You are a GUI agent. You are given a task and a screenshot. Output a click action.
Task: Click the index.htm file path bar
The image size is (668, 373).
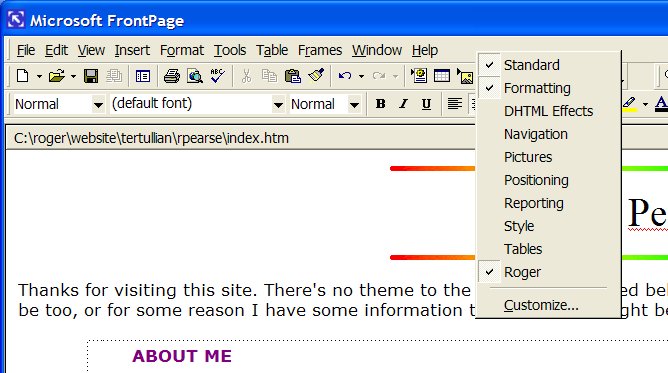pos(241,138)
